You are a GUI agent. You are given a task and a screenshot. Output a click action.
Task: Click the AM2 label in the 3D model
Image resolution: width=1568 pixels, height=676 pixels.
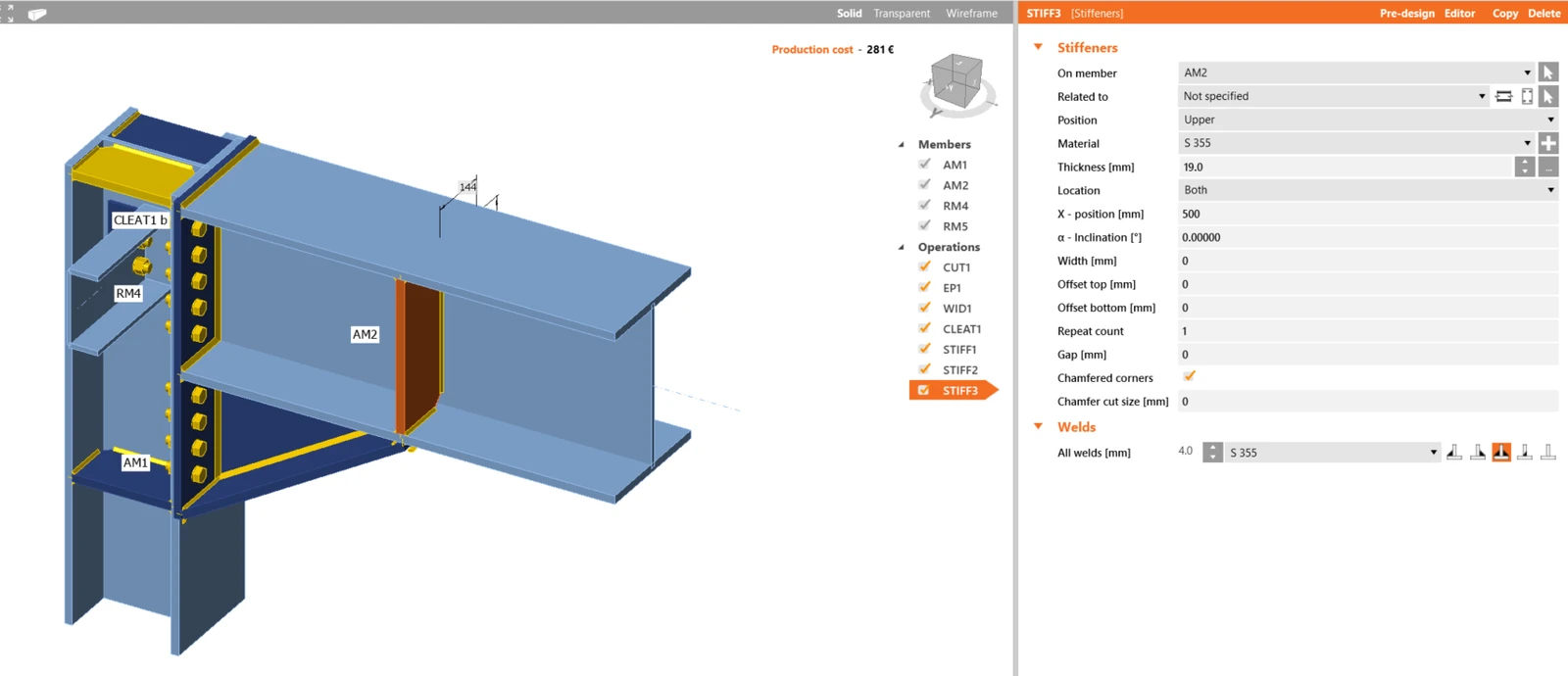point(365,334)
